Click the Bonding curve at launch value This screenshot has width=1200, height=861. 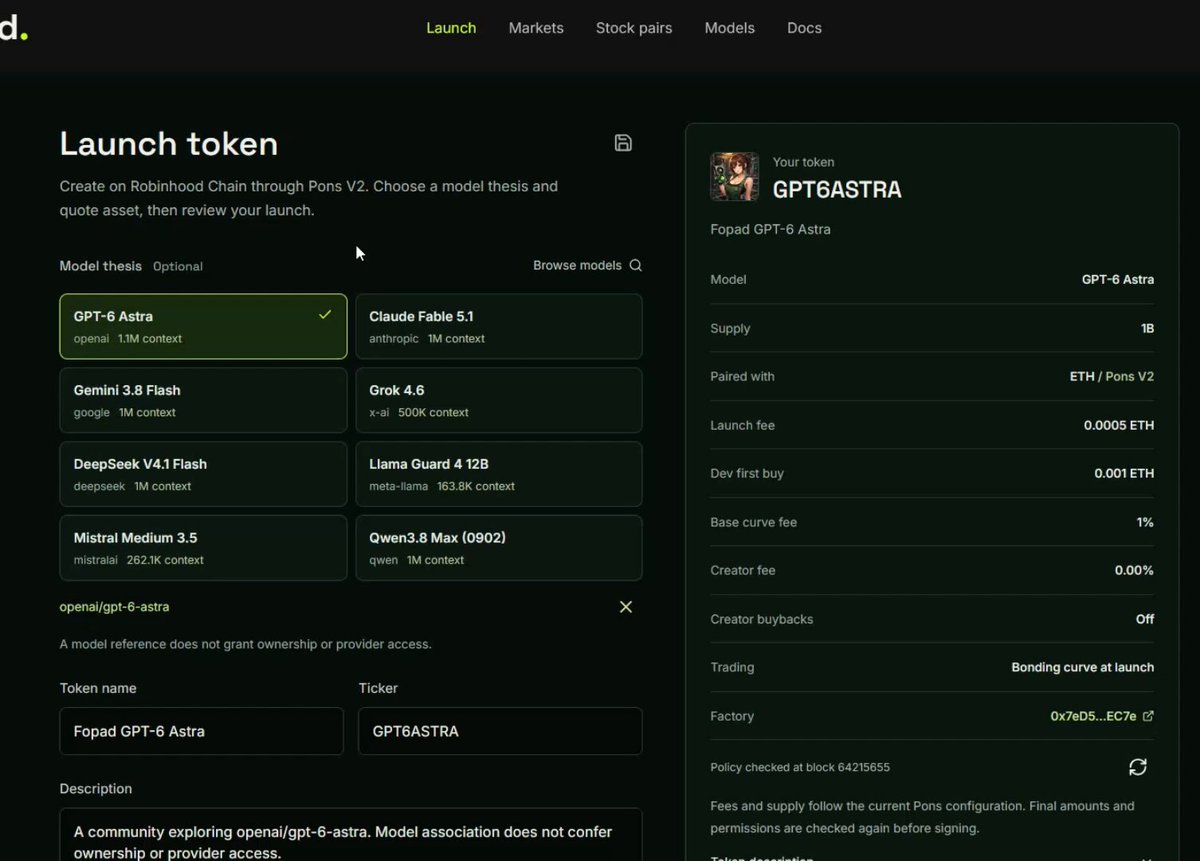coord(1083,667)
